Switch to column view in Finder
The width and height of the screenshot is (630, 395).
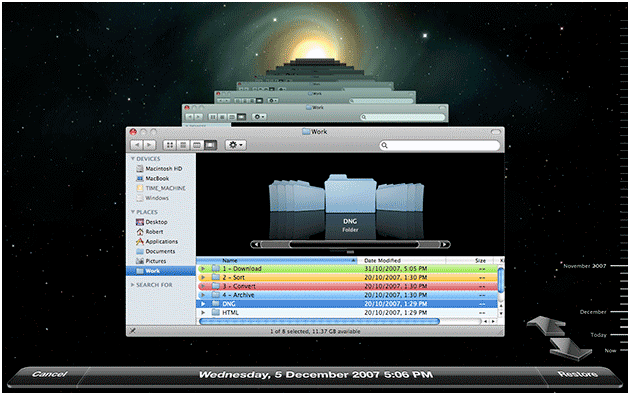(196, 145)
